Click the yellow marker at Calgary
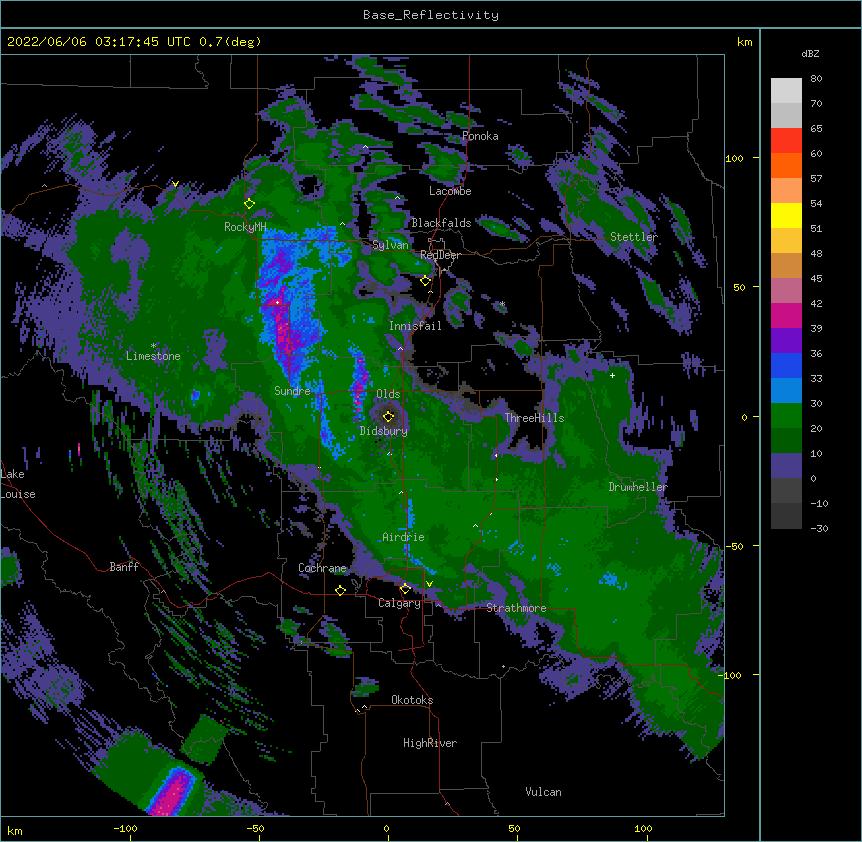The width and height of the screenshot is (862, 842). point(405,589)
